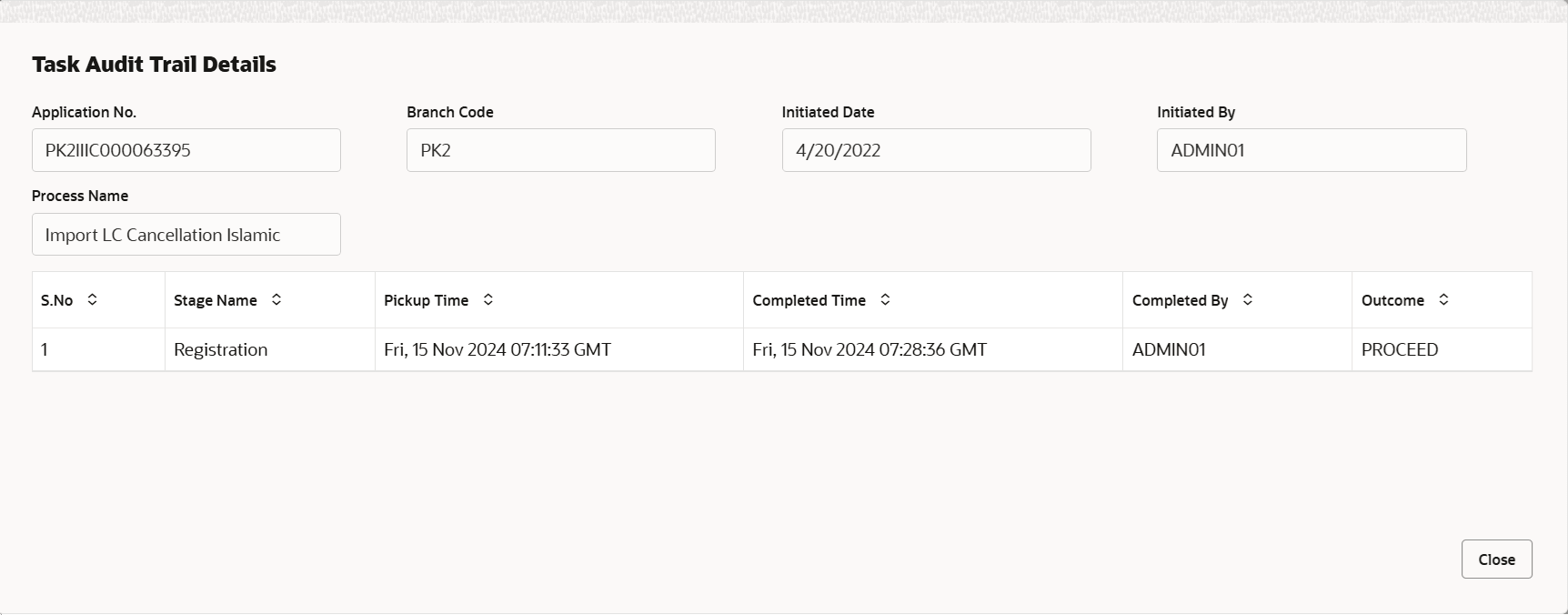Select the ADMIN01 completed-by cell
This screenshot has width=1568, height=615.
1237,349
